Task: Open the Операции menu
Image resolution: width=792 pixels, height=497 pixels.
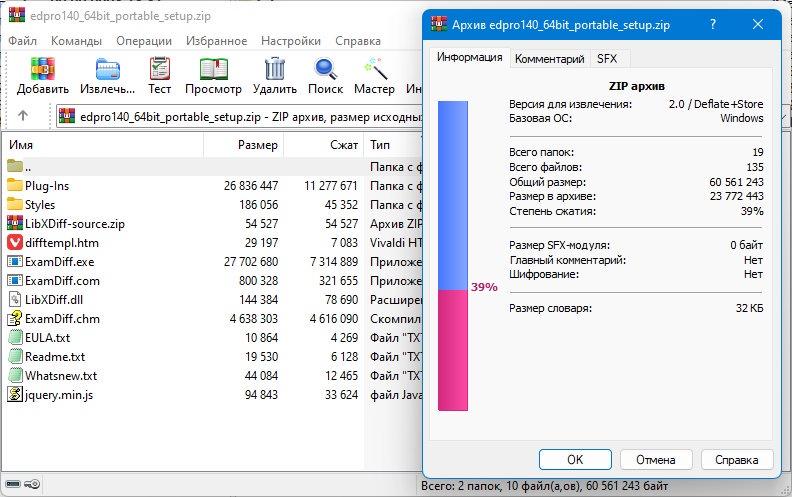Action: (144, 41)
